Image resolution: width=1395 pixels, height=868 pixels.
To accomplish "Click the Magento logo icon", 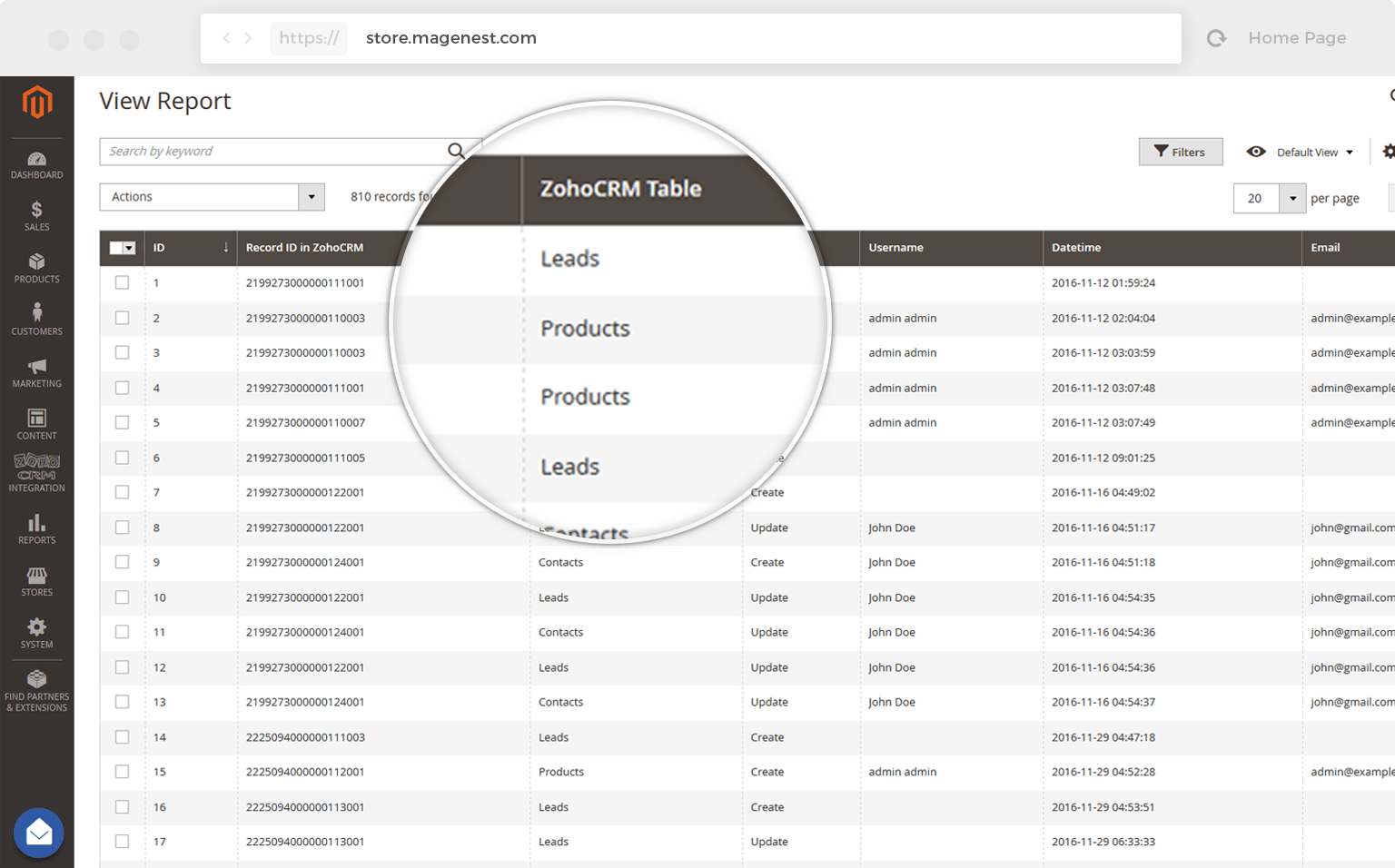I will coord(37,103).
